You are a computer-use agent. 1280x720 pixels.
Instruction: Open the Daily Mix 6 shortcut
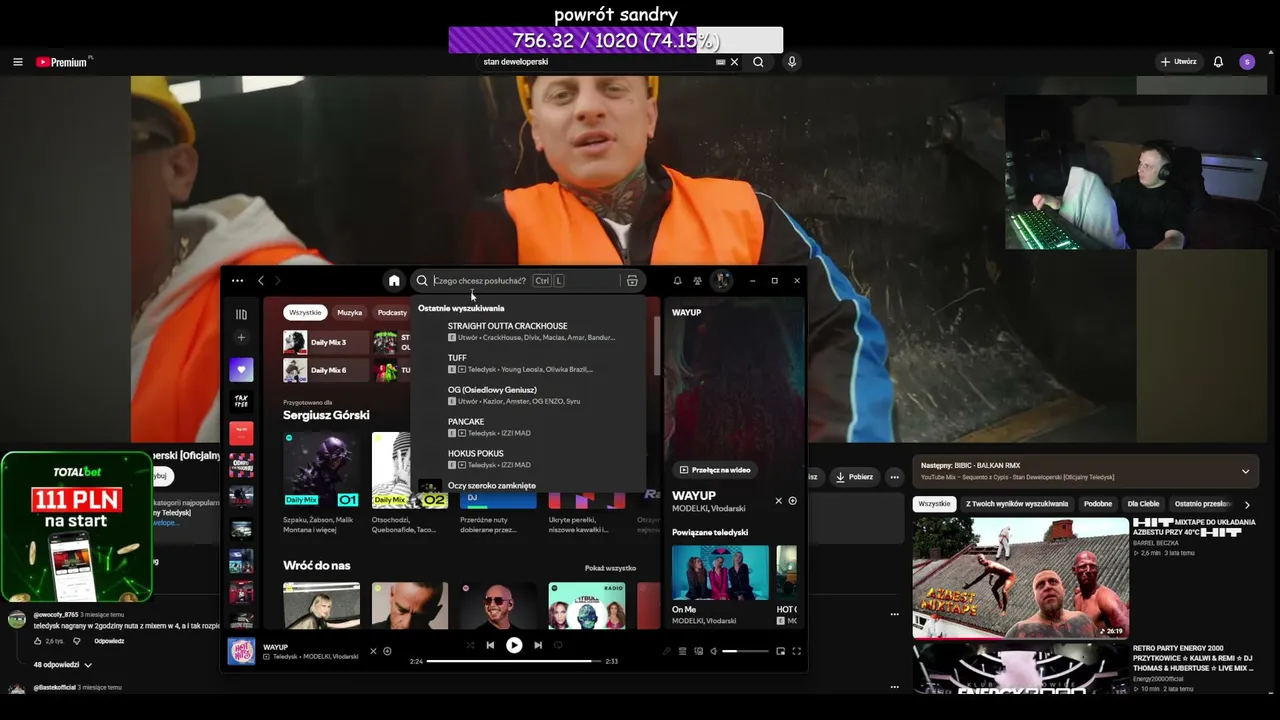click(x=324, y=370)
